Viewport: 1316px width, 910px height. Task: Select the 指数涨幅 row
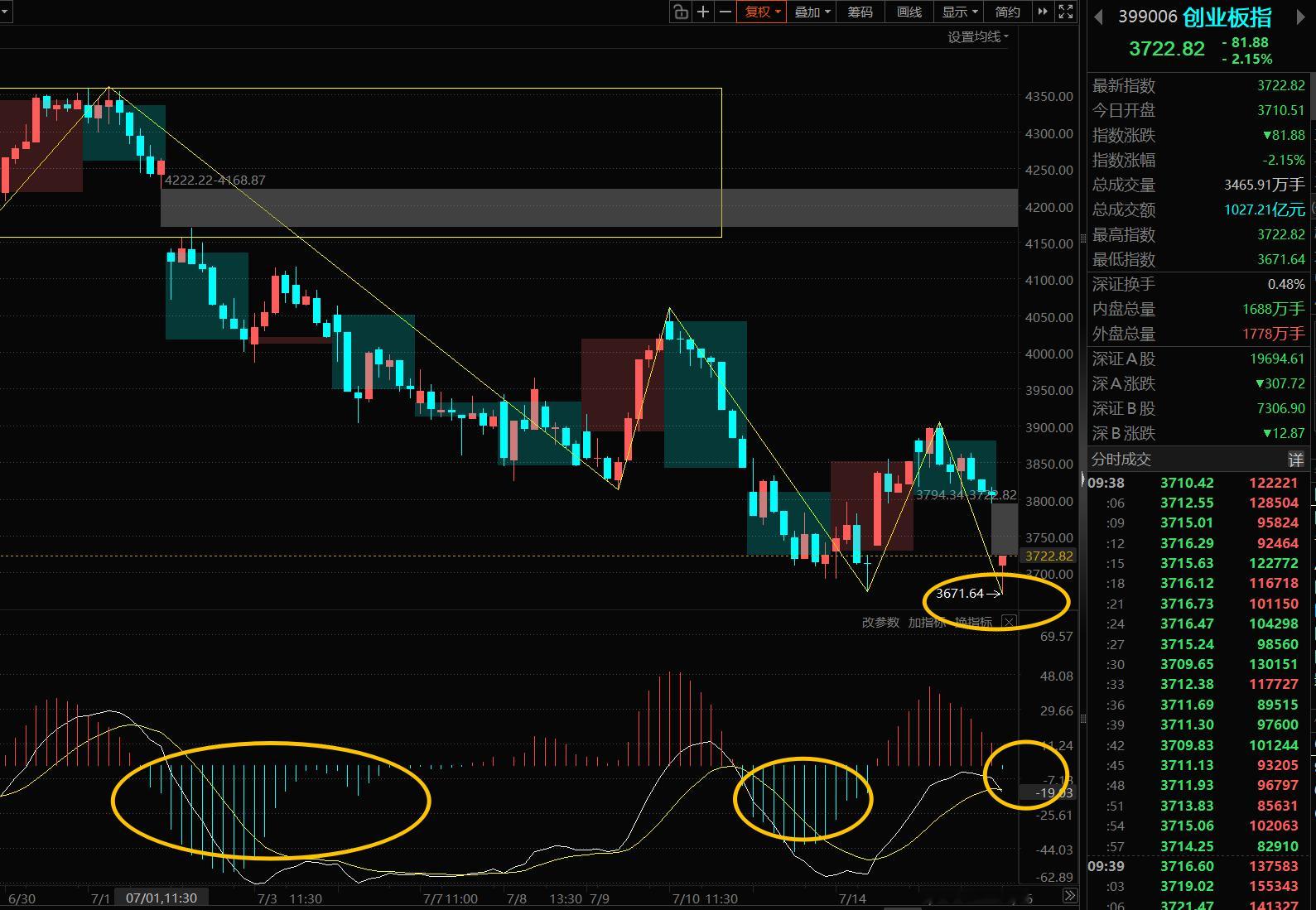[1198, 160]
